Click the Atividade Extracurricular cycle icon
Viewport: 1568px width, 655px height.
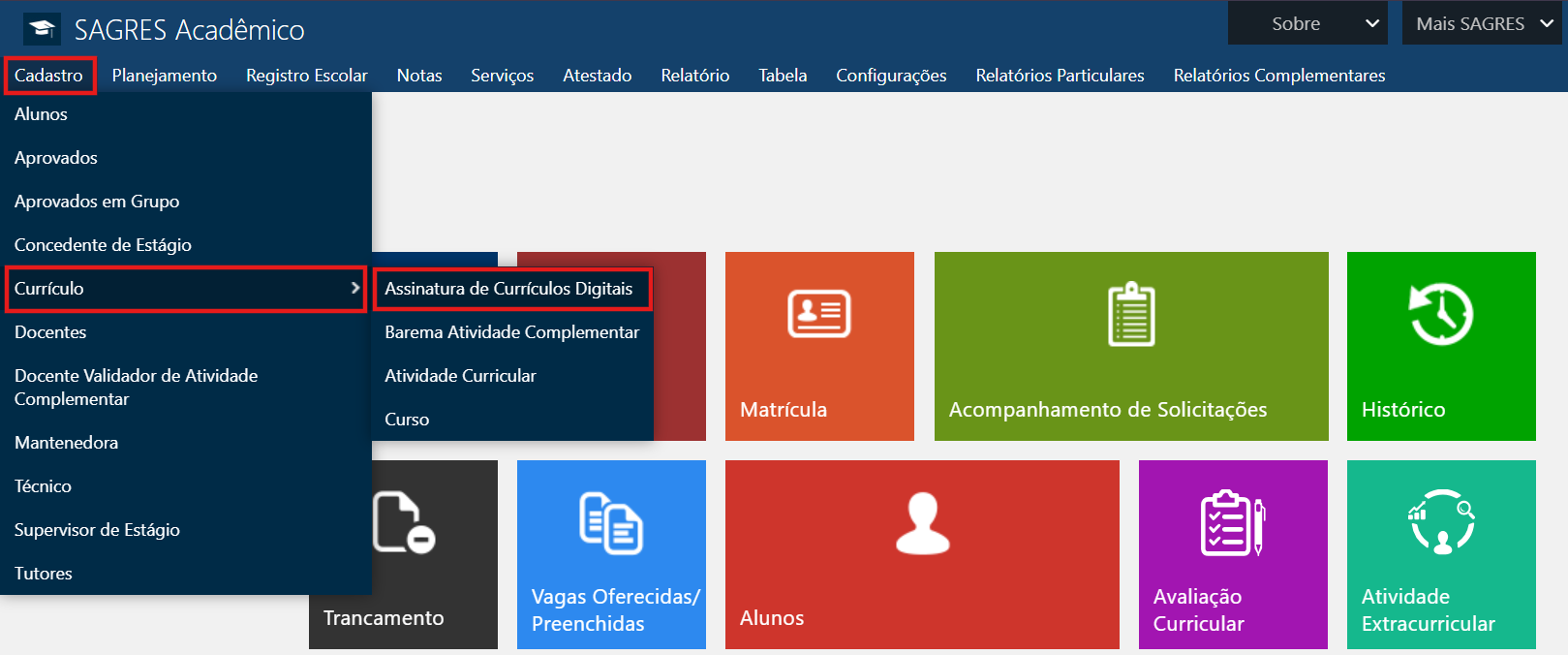pos(1441,522)
